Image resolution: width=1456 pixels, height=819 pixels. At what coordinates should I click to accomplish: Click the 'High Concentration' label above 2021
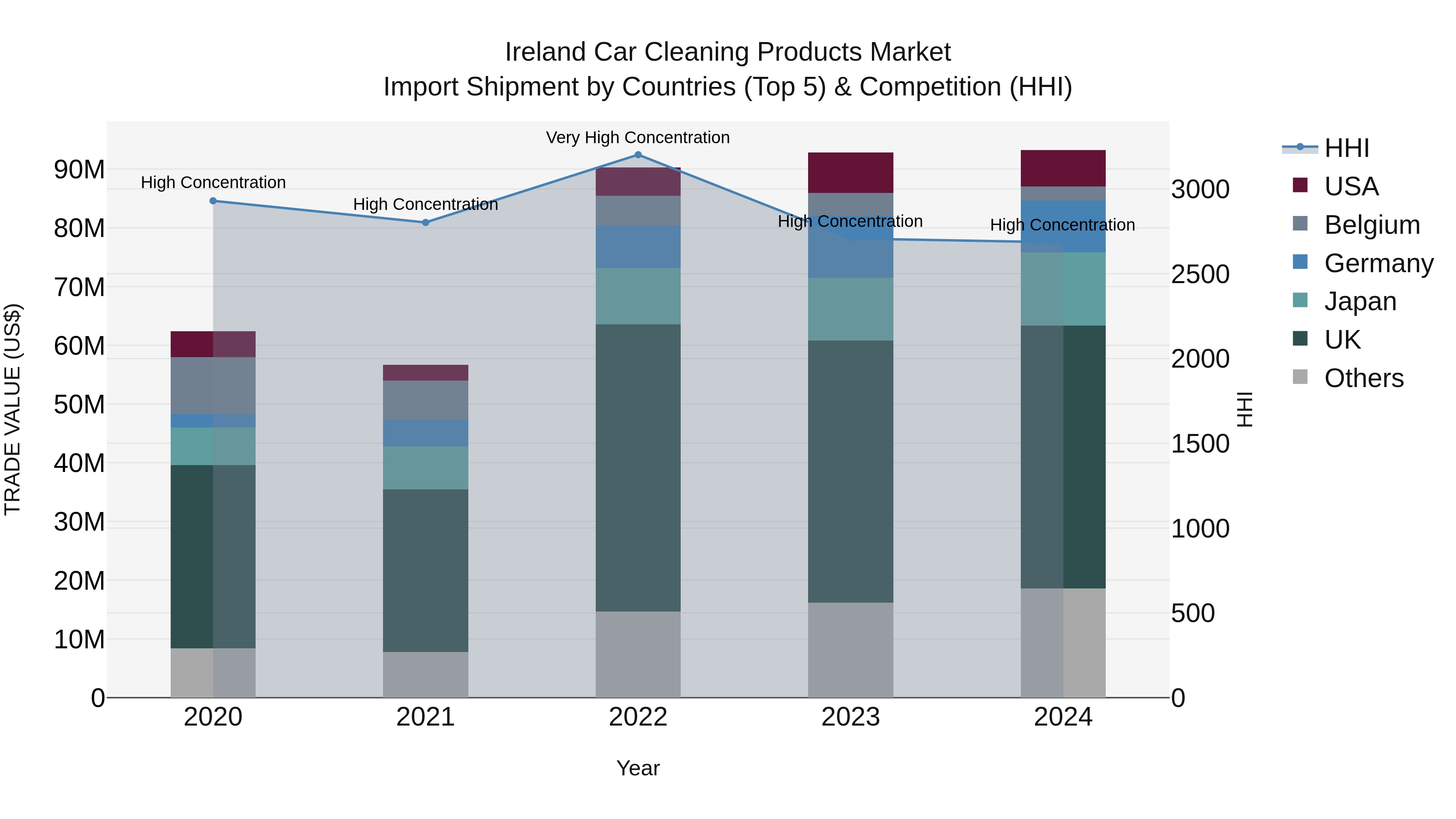(425, 204)
